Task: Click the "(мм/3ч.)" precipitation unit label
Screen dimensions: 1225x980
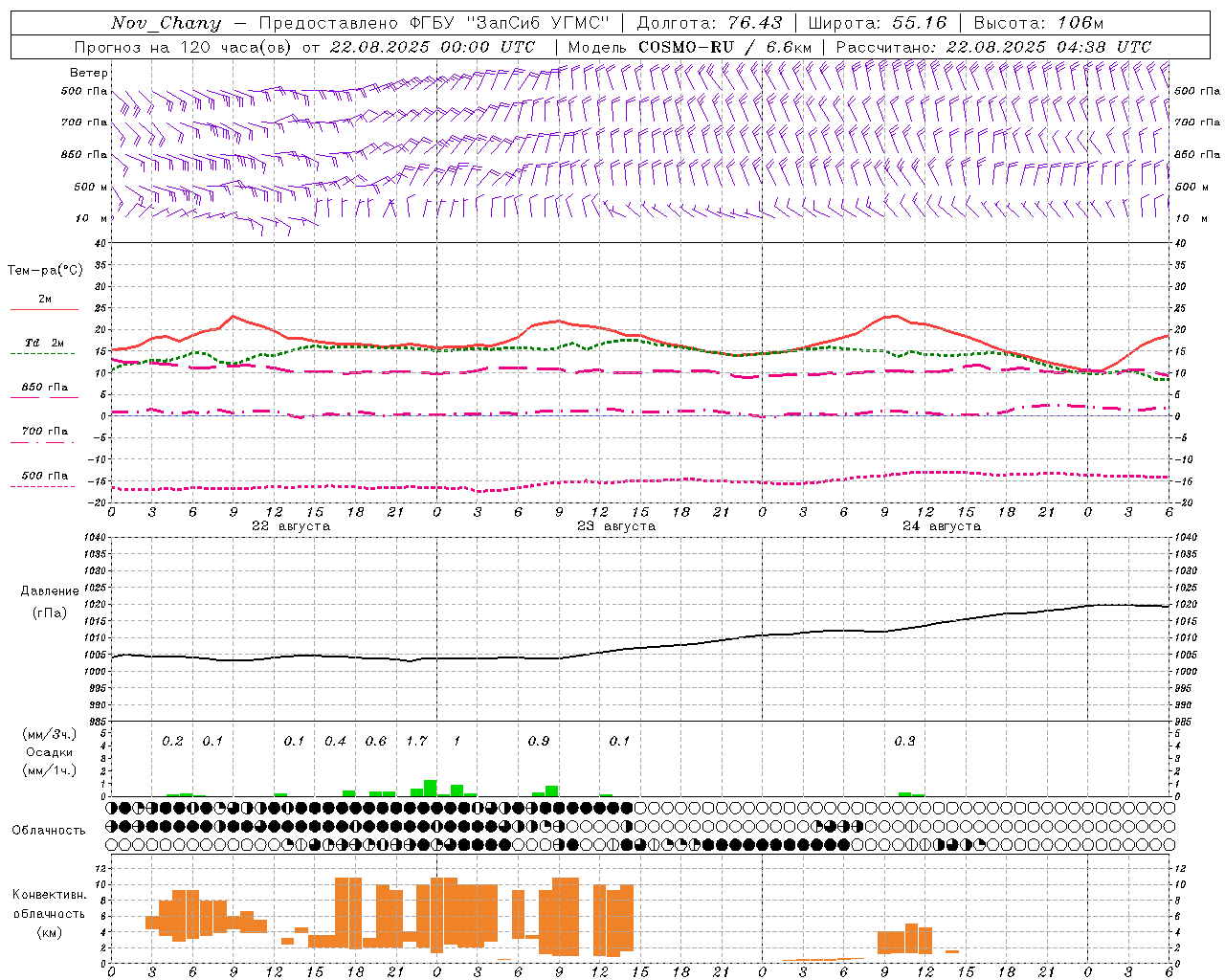Action: click(x=49, y=734)
